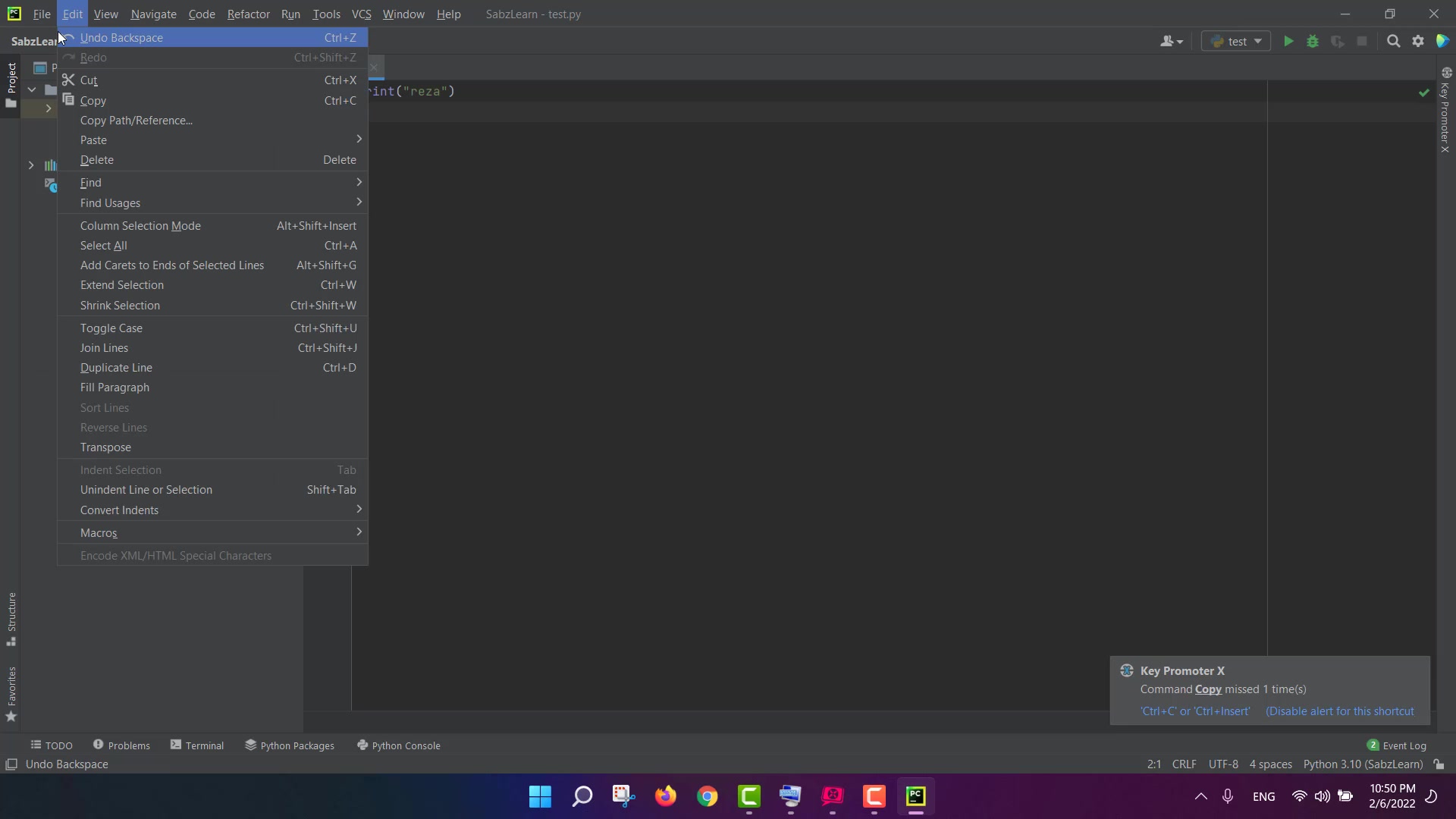Click the Debug bug icon
This screenshot has width=1456, height=819.
1313,42
